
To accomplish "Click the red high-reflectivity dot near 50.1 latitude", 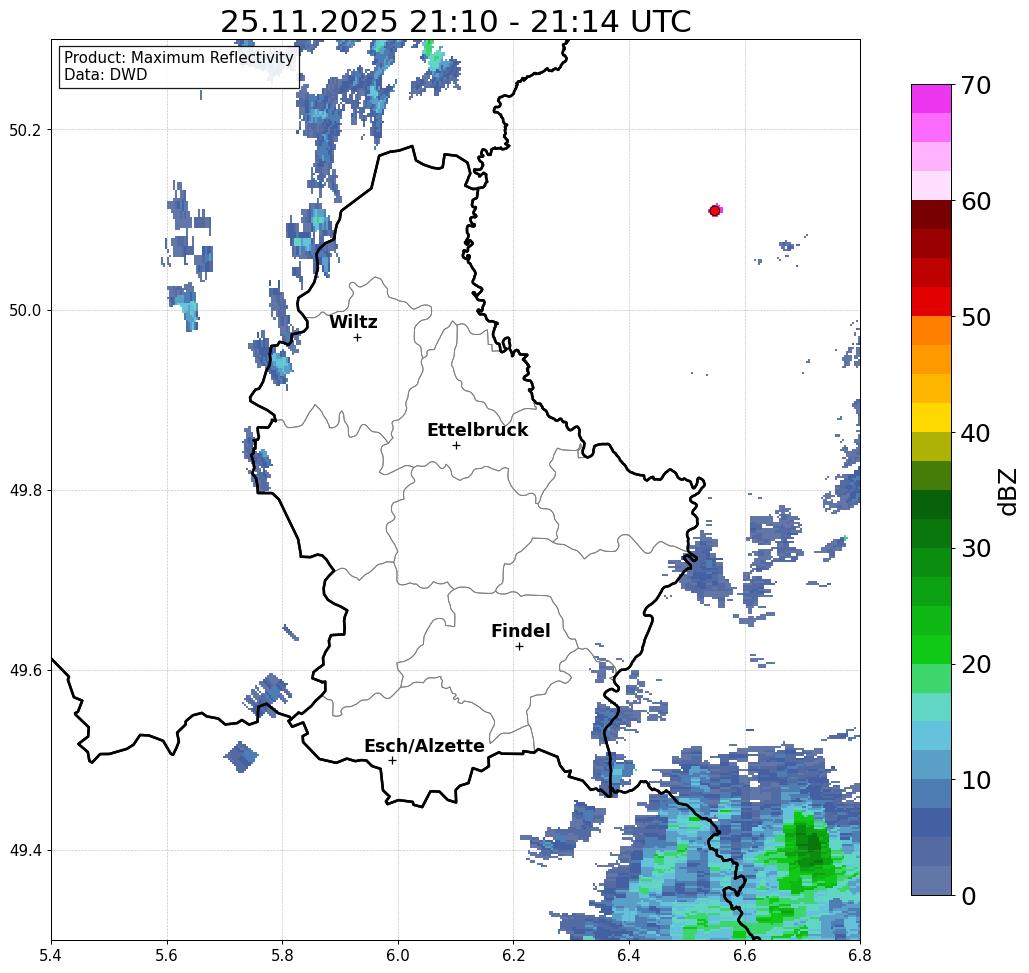I will click(x=715, y=211).
